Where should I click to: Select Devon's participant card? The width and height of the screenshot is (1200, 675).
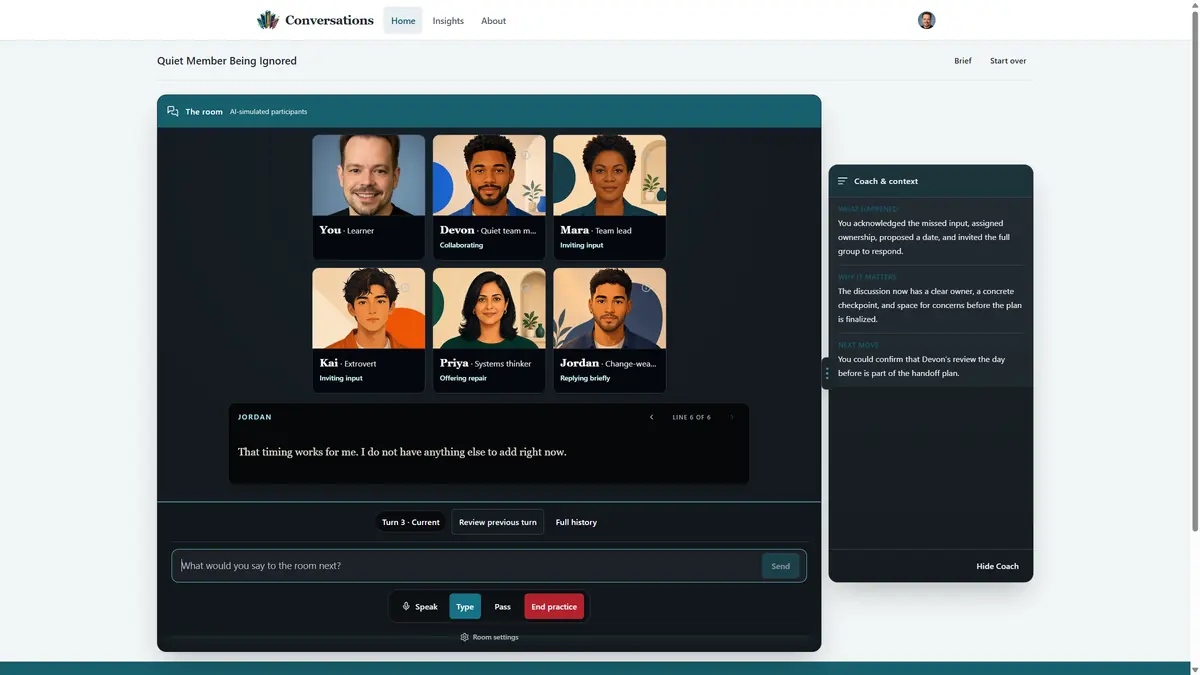(489, 197)
